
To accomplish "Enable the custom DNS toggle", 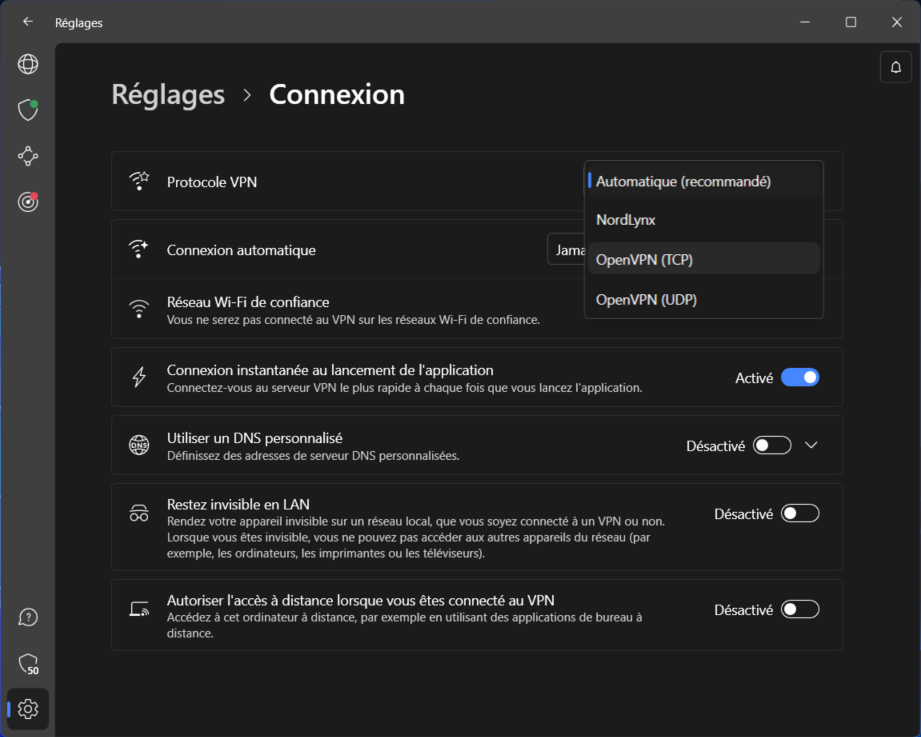I will 772,446.
